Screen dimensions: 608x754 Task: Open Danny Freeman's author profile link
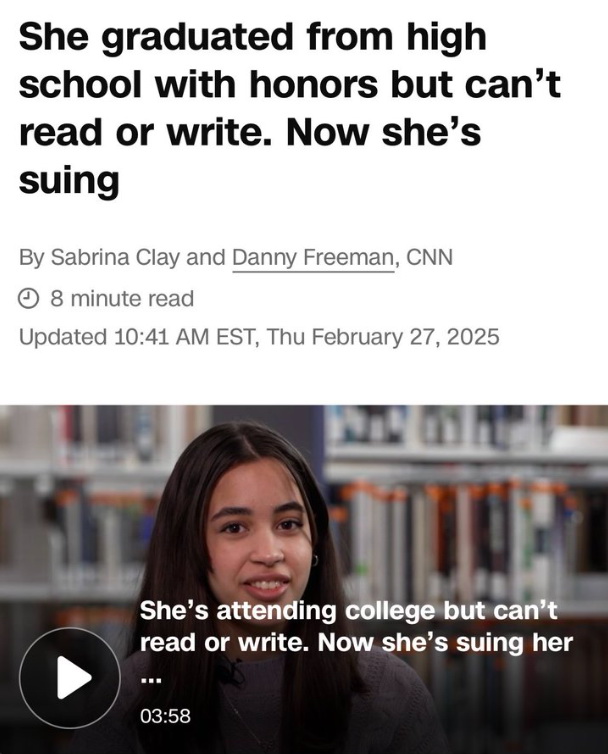(x=313, y=258)
